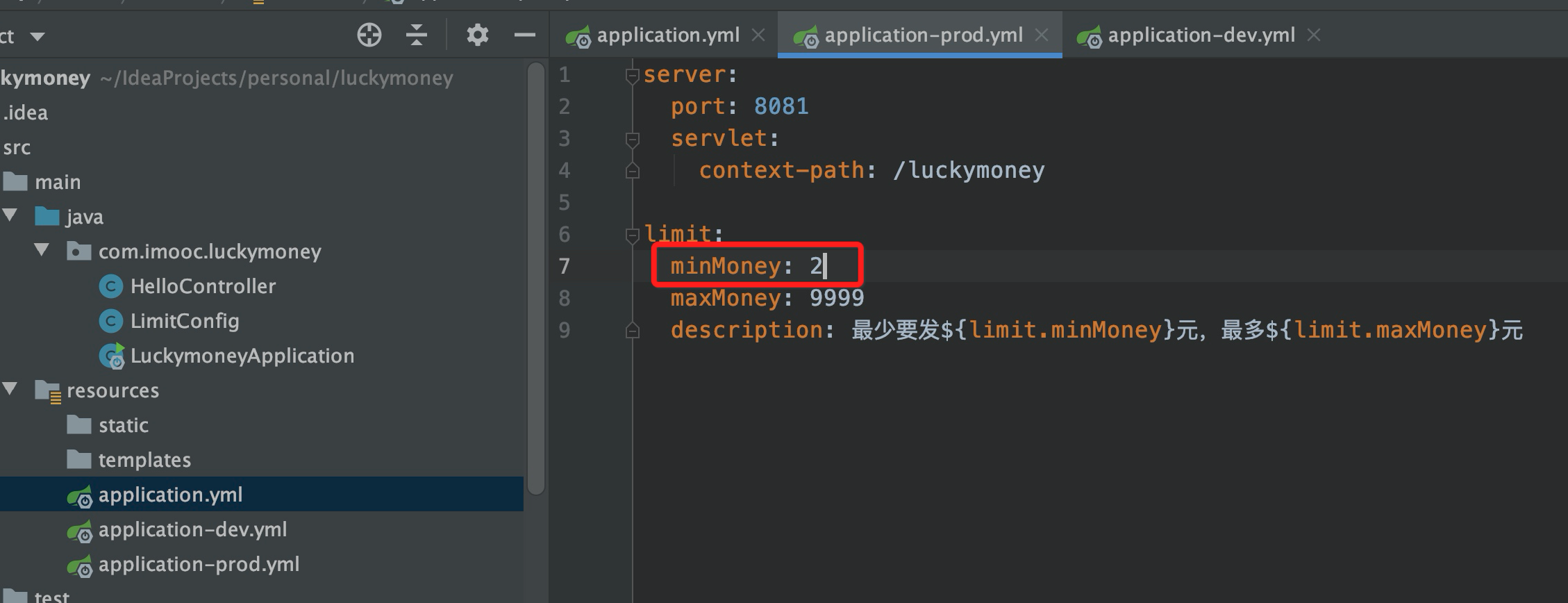This screenshot has height=603, width=1568.
Task: Open project panel settings gear
Action: coord(477,35)
